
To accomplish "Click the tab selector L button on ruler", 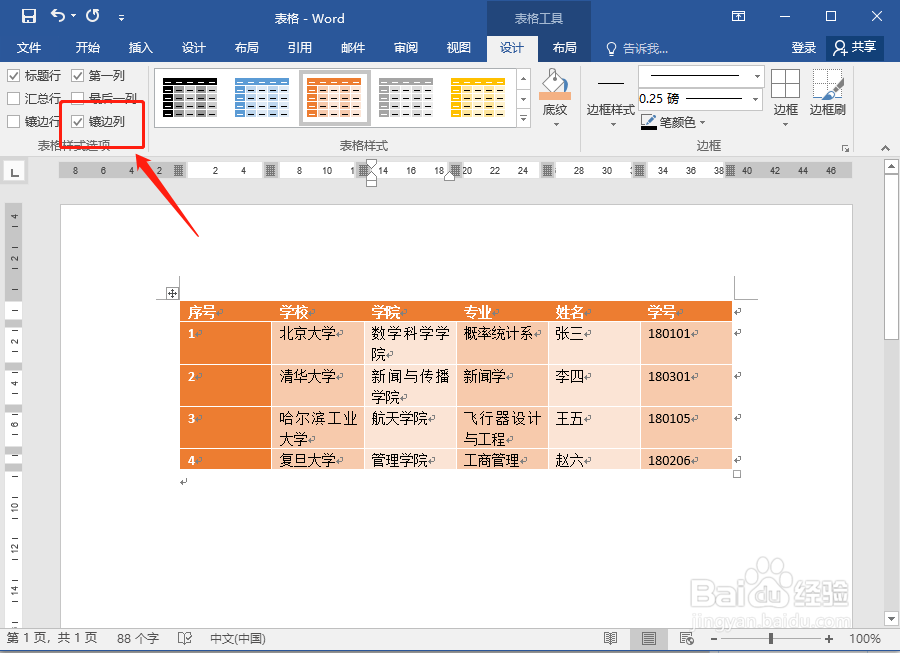I will tap(14, 171).
